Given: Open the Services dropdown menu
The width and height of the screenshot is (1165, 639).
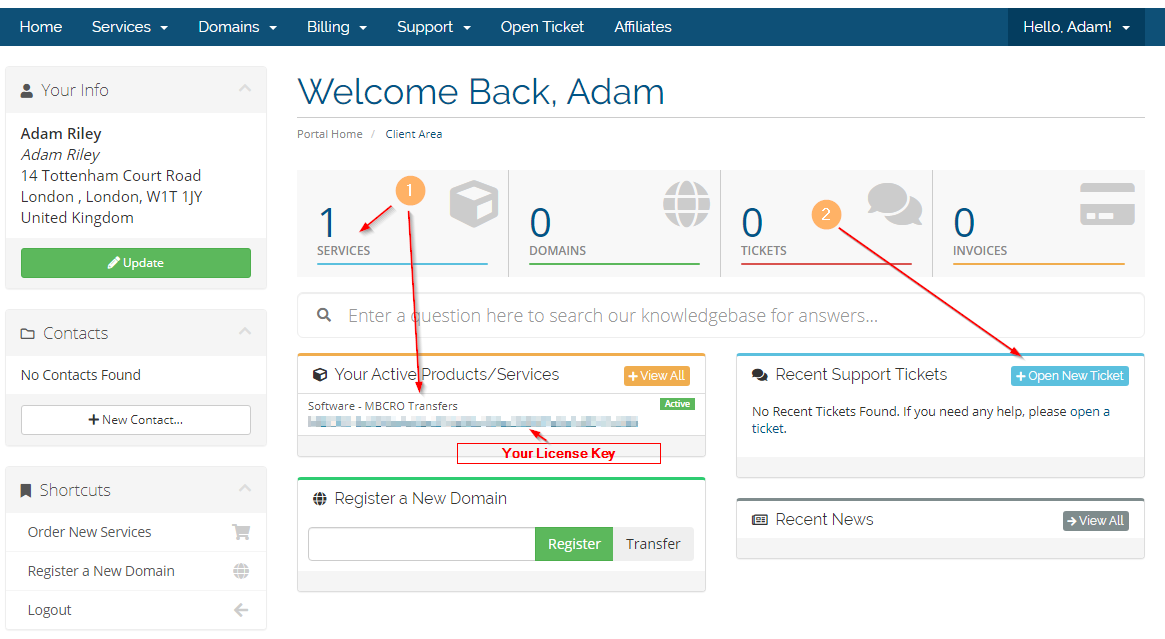Looking at the screenshot, I should coord(129,27).
